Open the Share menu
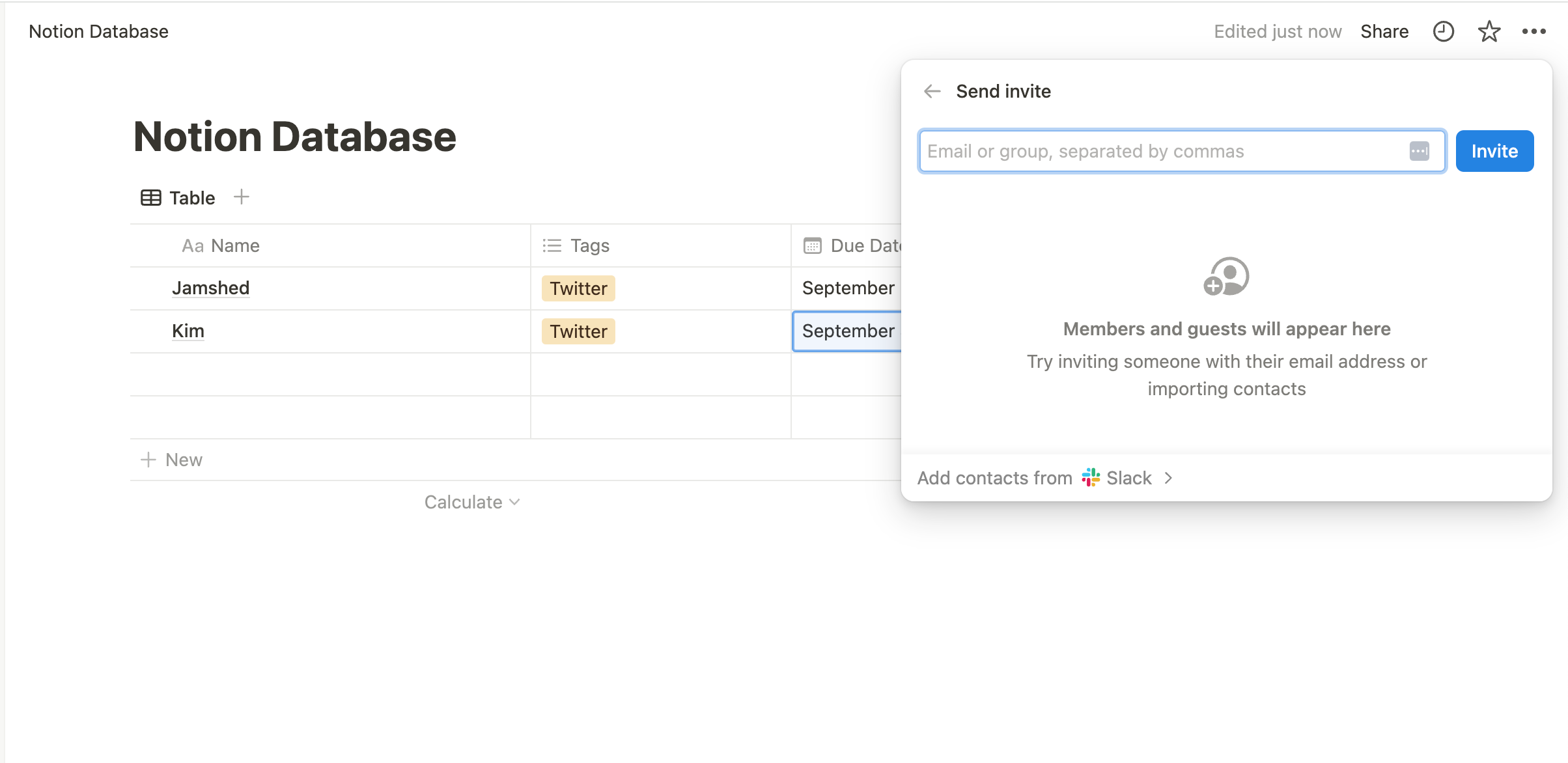This screenshot has width=1568, height=763. coord(1384,31)
